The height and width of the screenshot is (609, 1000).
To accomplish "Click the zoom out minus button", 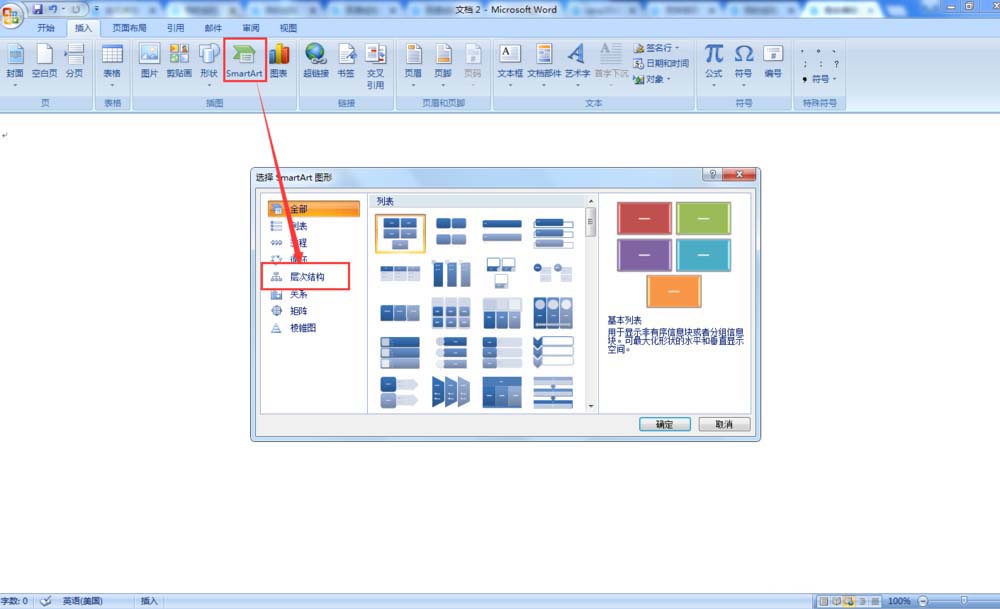I will coord(922,601).
